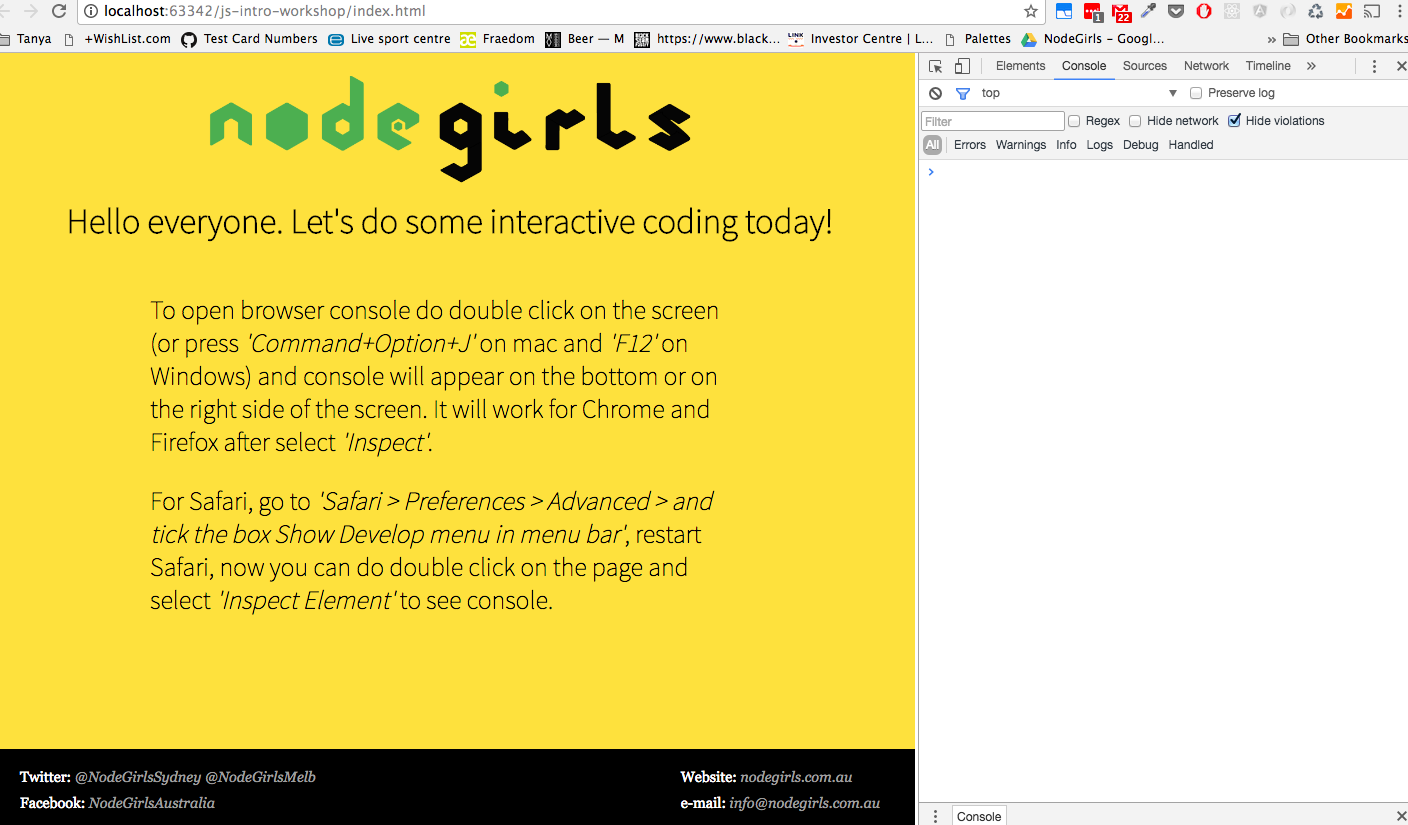Open the +WishList.com bookmark
Image resolution: width=1408 pixels, height=825 pixels.
pos(117,39)
